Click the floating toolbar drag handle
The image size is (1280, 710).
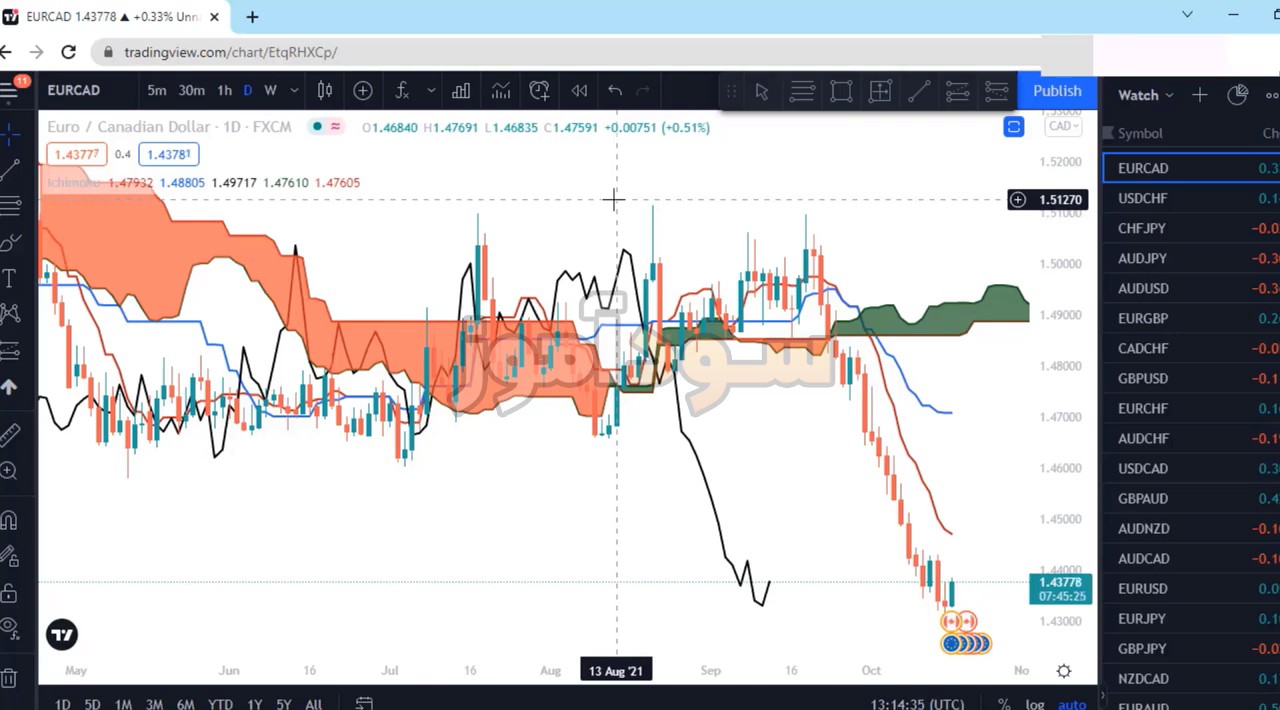tap(731, 92)
